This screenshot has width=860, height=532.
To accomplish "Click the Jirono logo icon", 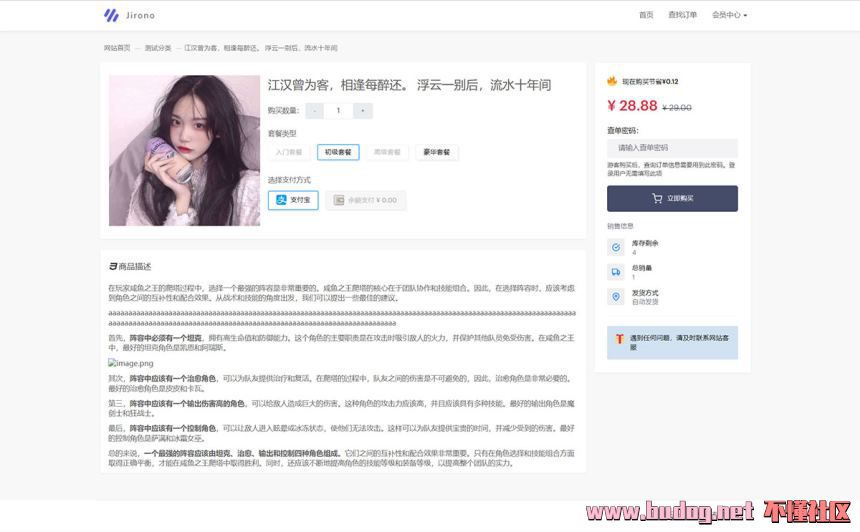I will (111, 15).
